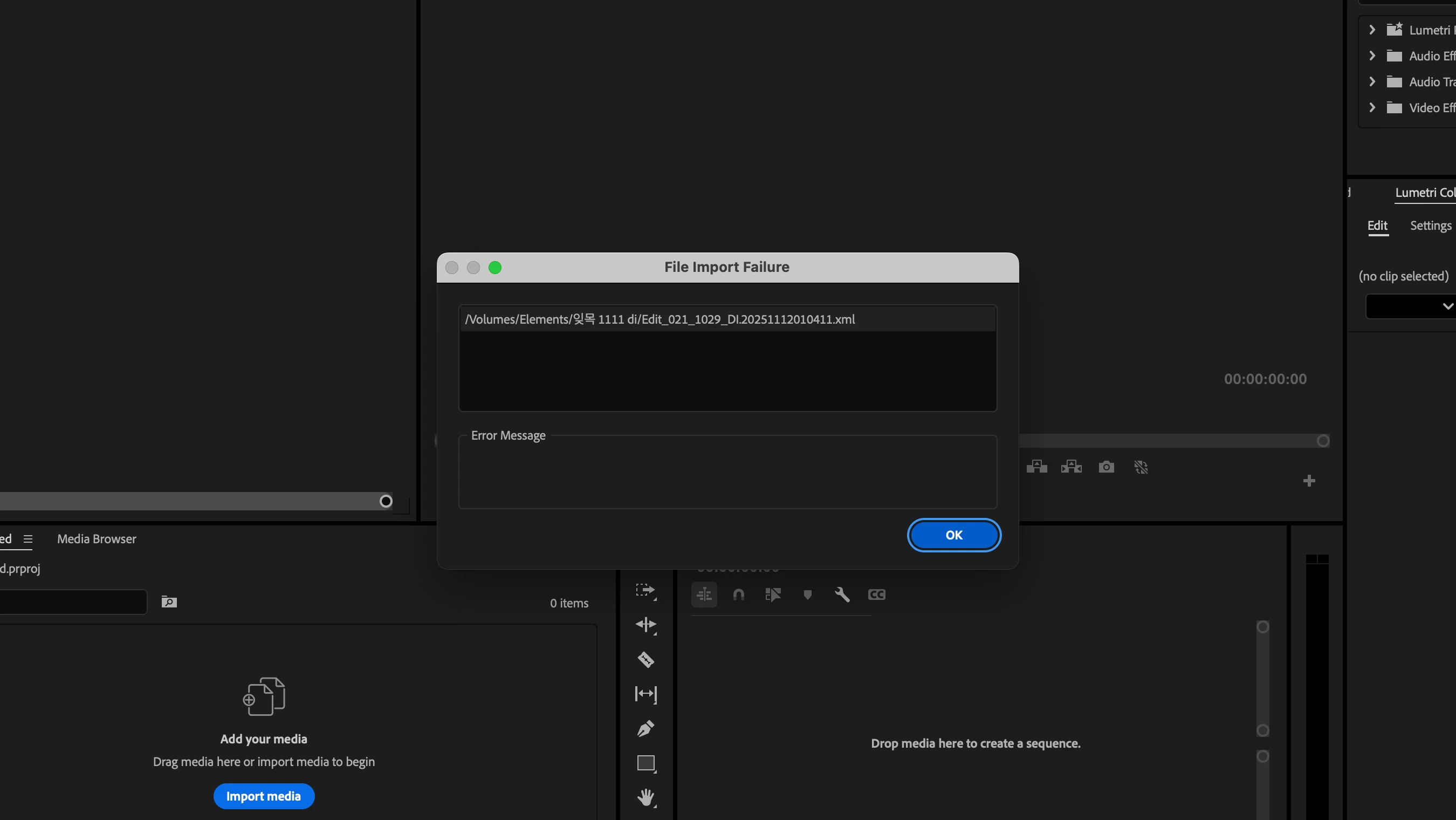Image resolution: width=1456 pixels, height=820 pixels.
Task: Click the Export Frame camera icon
Action: [x=1106, y=467]
